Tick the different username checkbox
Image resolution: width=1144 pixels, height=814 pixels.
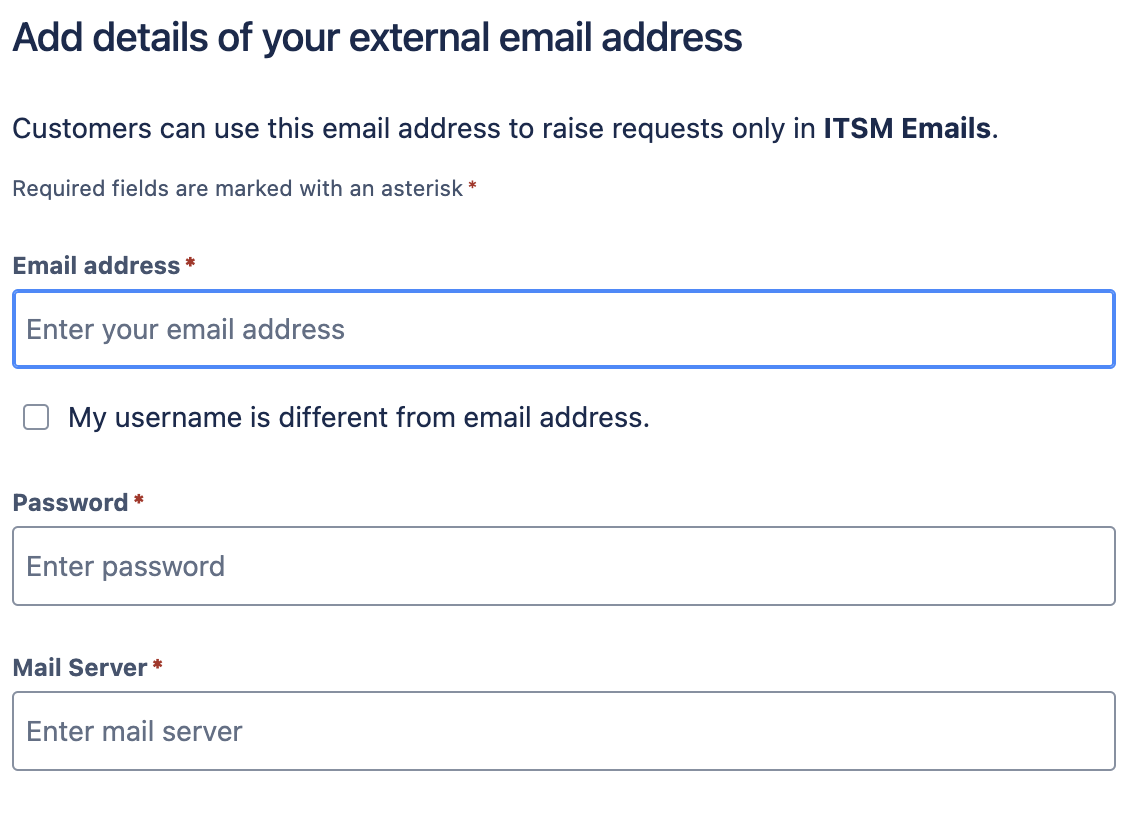(x=36, y=417)
